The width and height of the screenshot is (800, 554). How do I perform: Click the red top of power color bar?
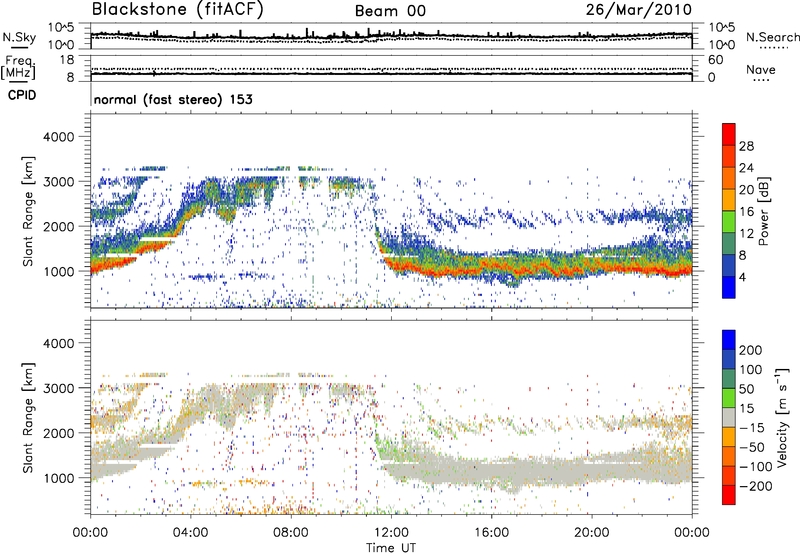click(x=729, y=134)
